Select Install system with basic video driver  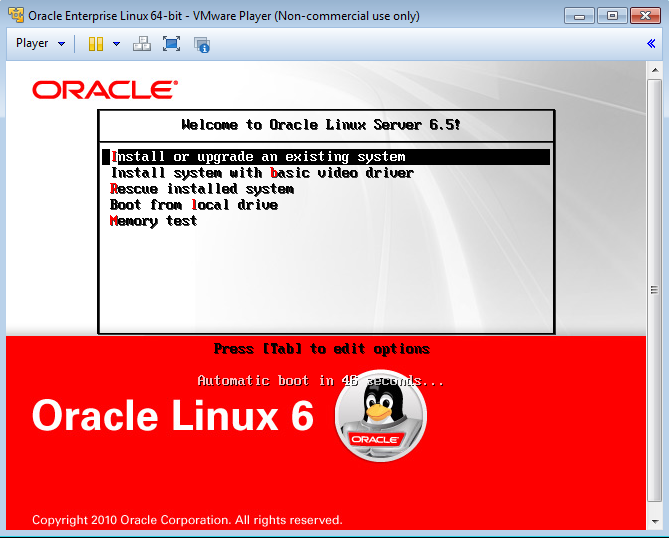262,173
